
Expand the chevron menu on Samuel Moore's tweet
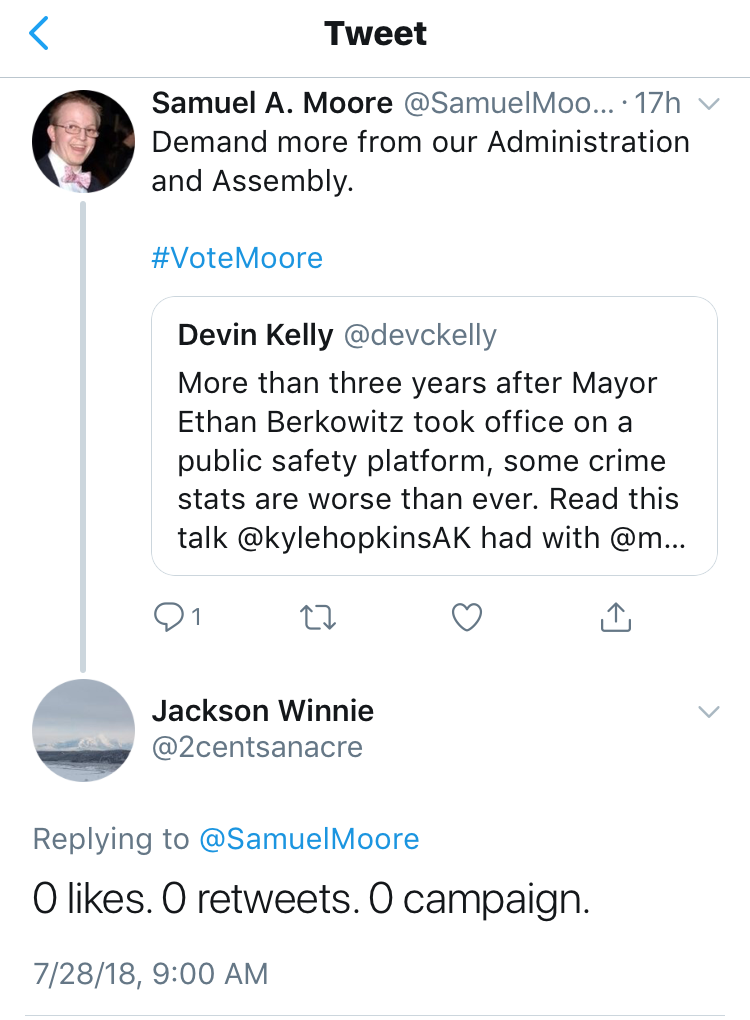(x=708, y=104)
